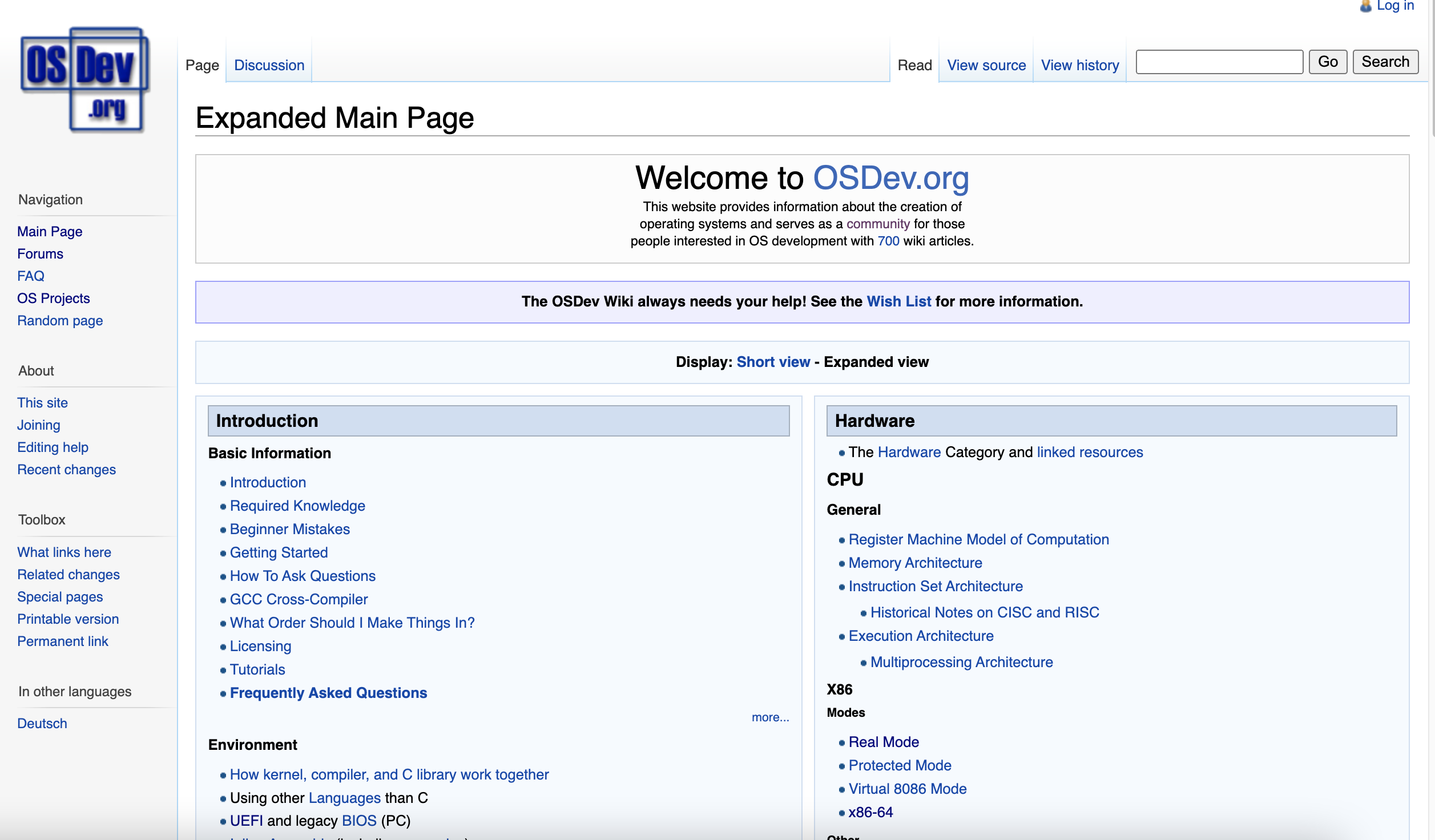Viewport: 1435px width, 840px height.
Task: Expand Introduction list via more... link
Action: click(x=770, y=717)
